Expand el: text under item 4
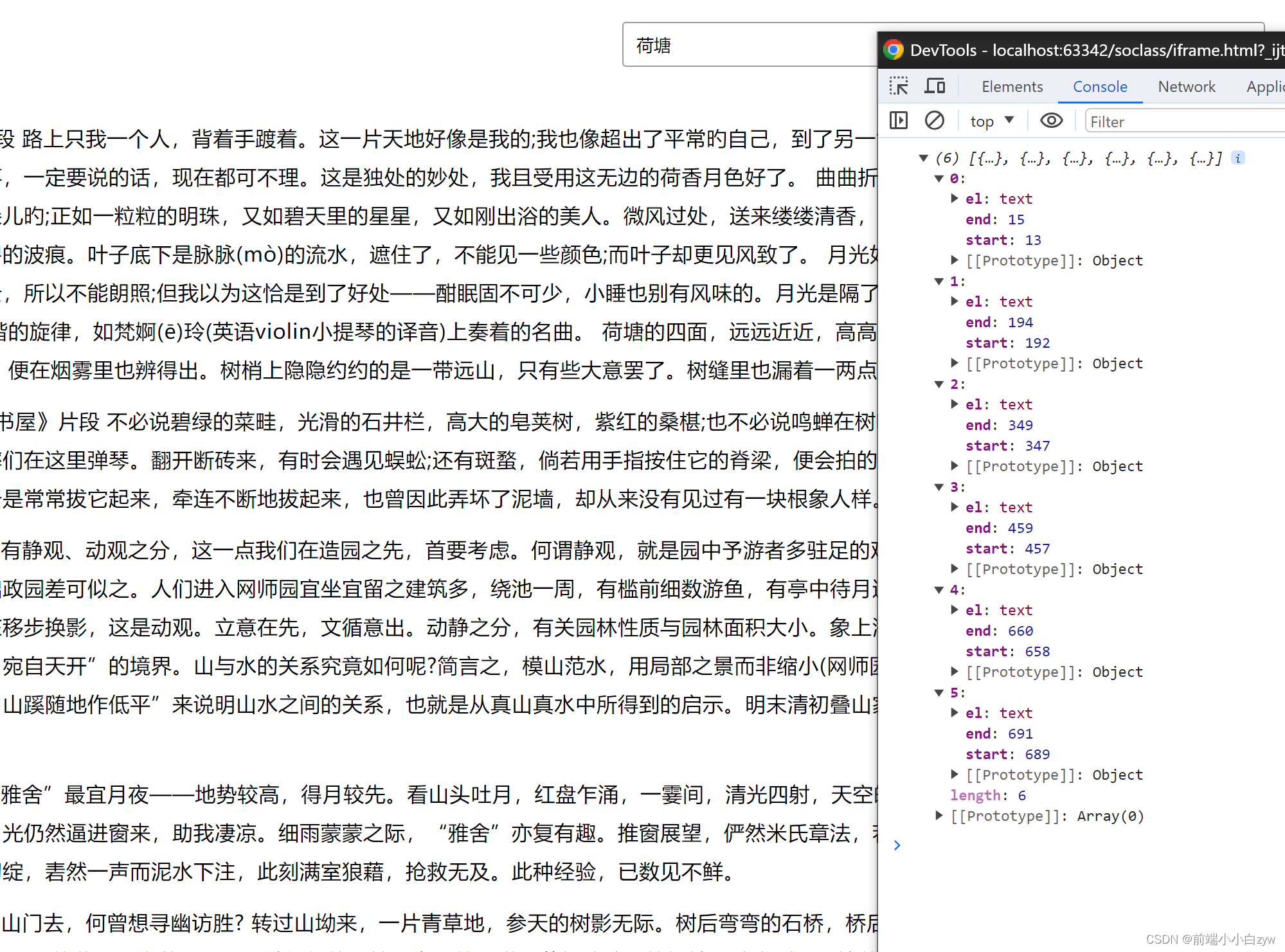Viewport: 1285px width, 952px height. coord(955,610)
